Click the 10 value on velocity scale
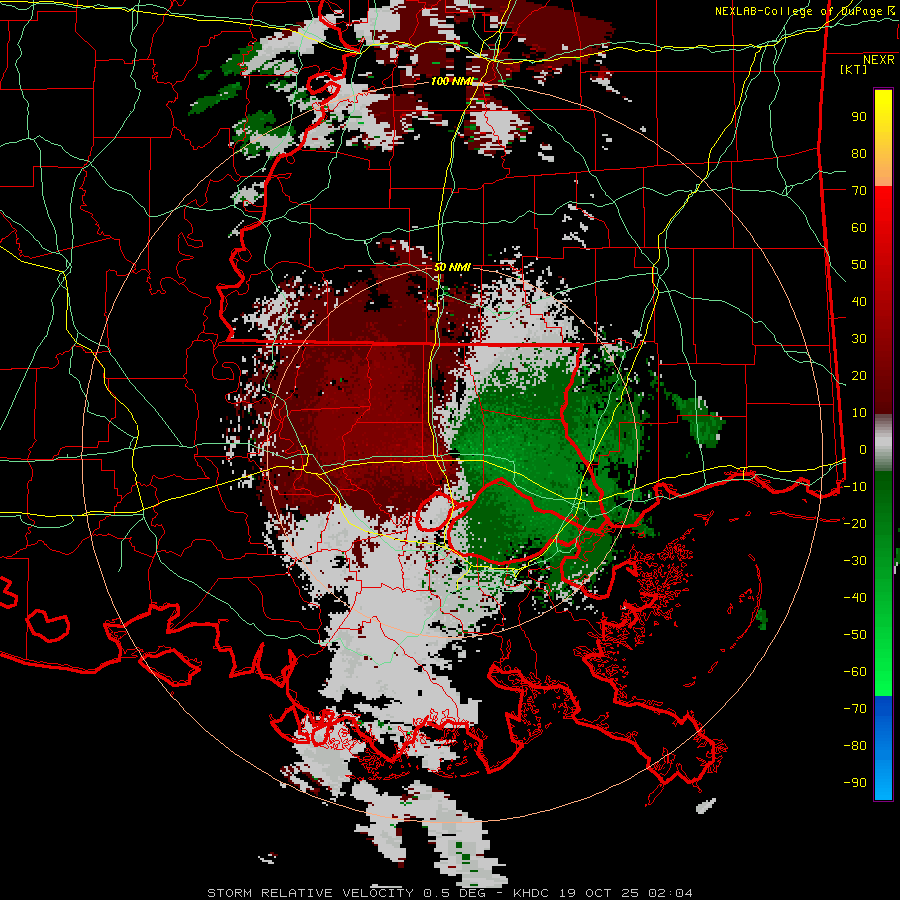900x900 pixels. click(x=859, y=413)
